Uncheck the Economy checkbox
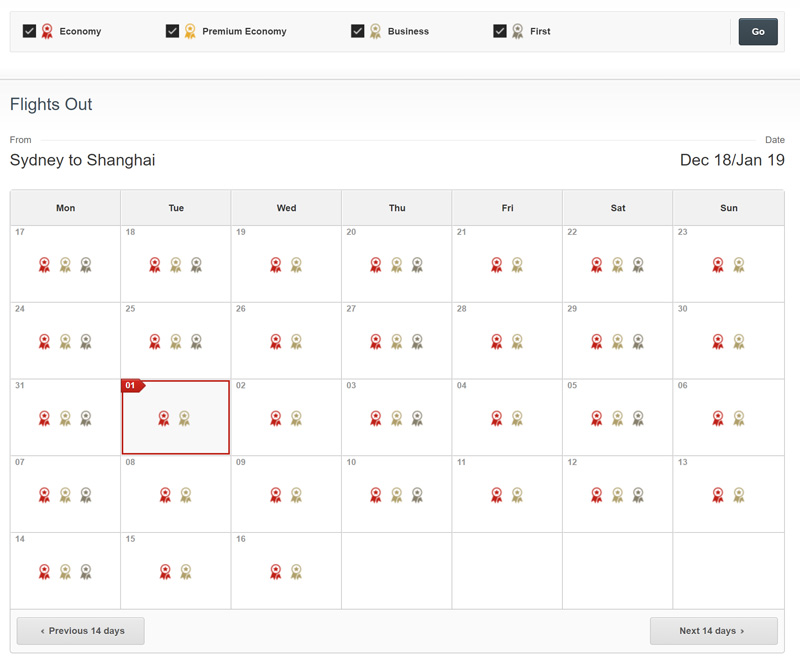This screenshot has width=800, height=665. tap(30, 31)
